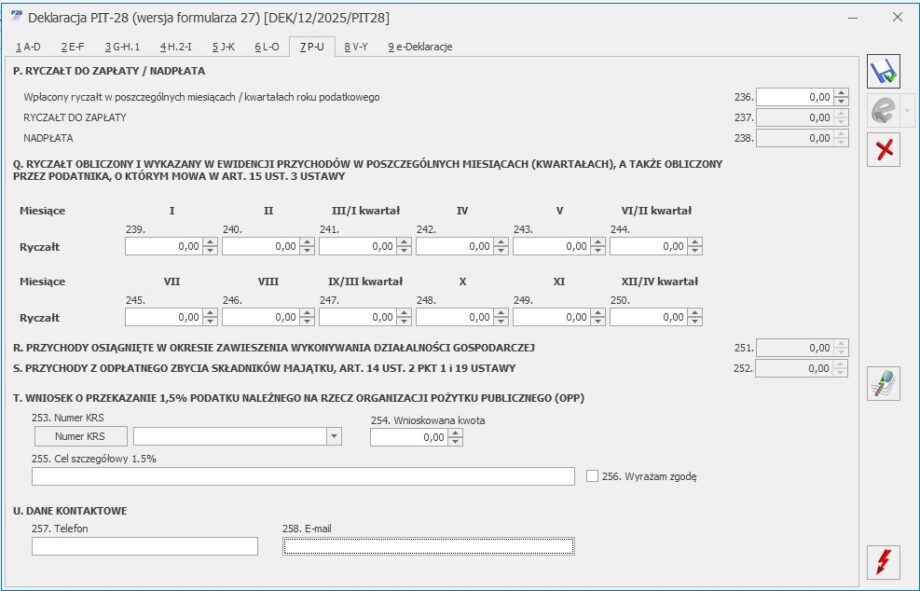Click the PIT-28 app icon in title bar

[x=16, y=17]
